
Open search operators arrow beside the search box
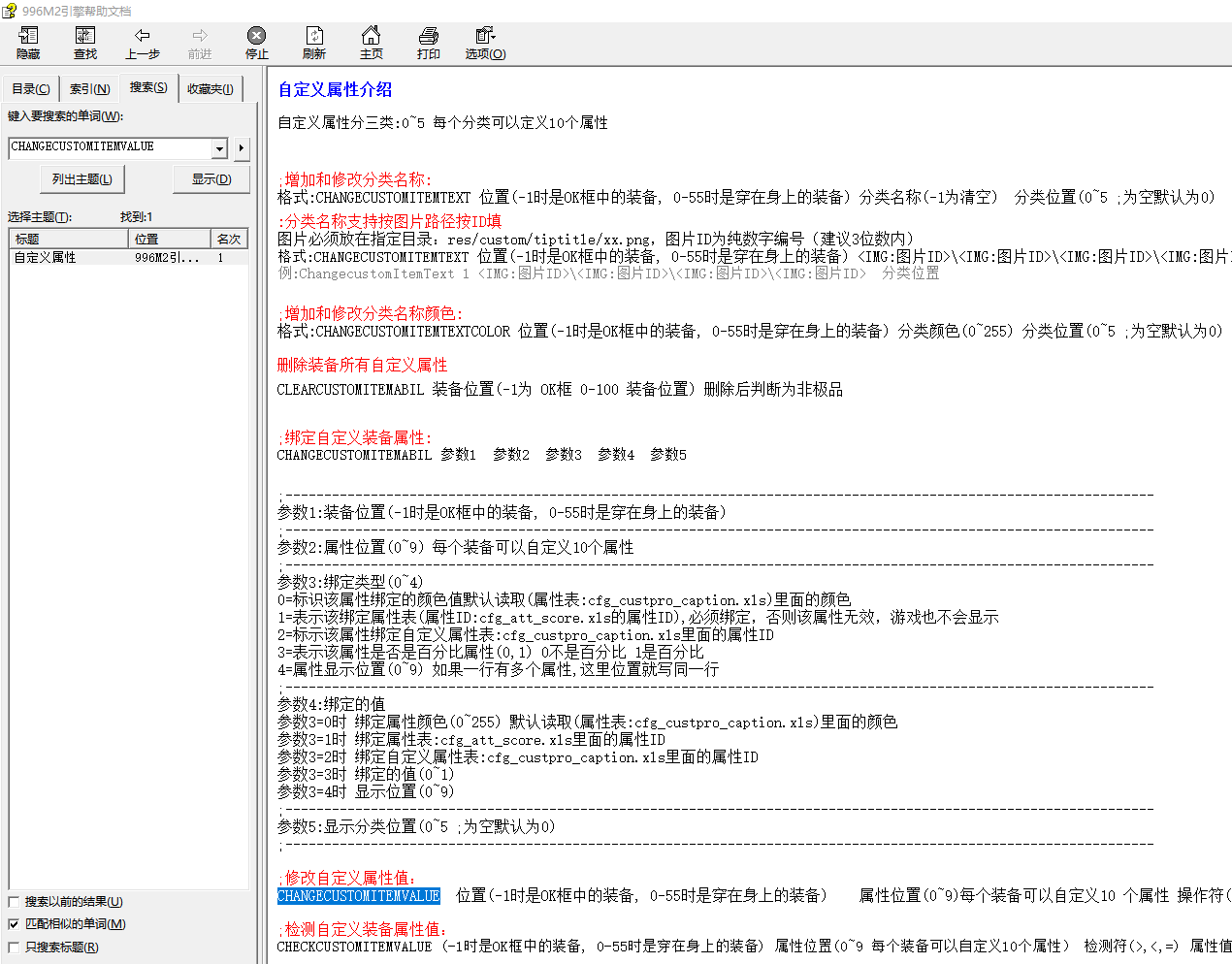click(242, 148)
